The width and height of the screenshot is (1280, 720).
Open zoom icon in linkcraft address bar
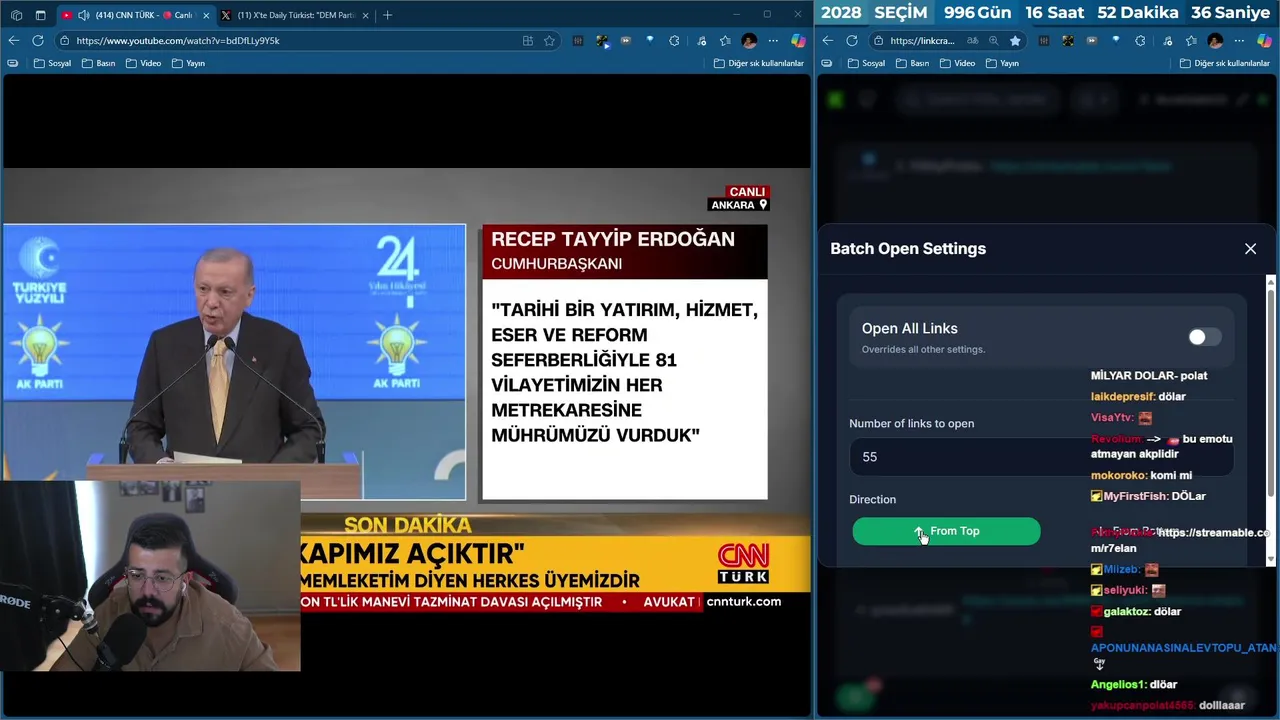point(993,41)
